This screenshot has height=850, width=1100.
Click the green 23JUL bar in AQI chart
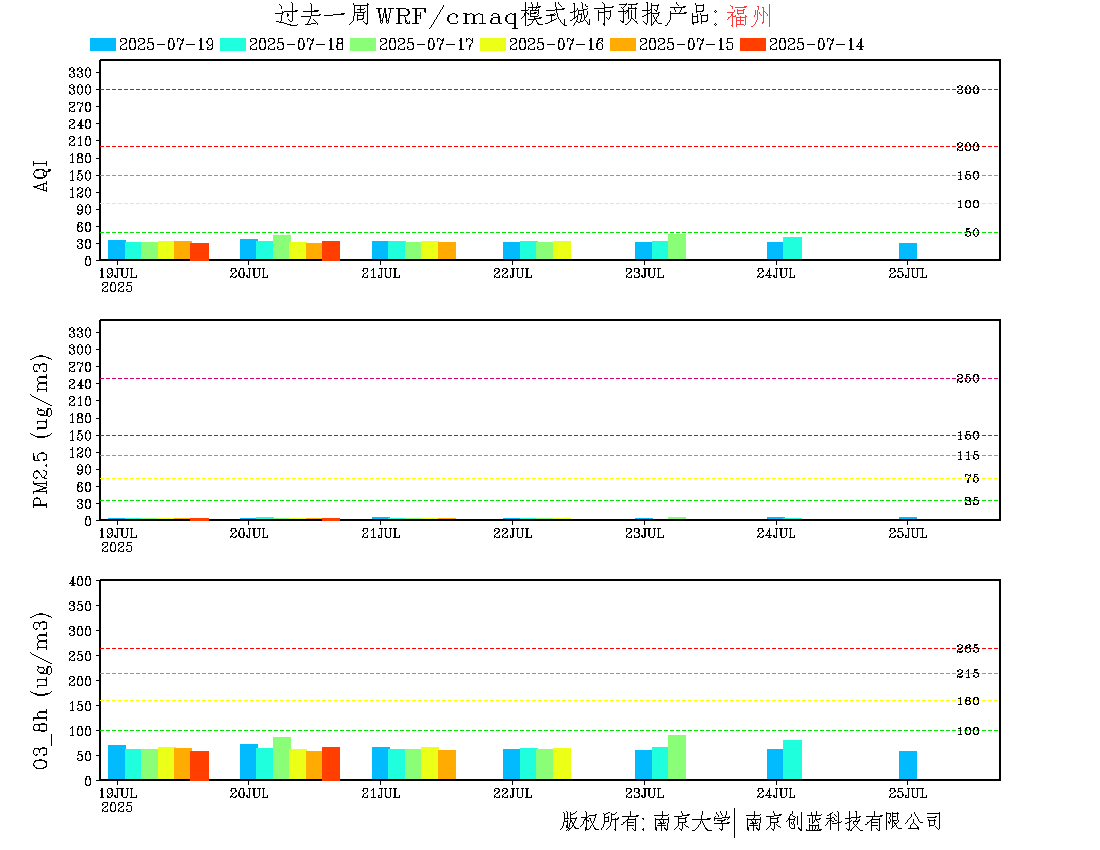click(x=677, y=247)
